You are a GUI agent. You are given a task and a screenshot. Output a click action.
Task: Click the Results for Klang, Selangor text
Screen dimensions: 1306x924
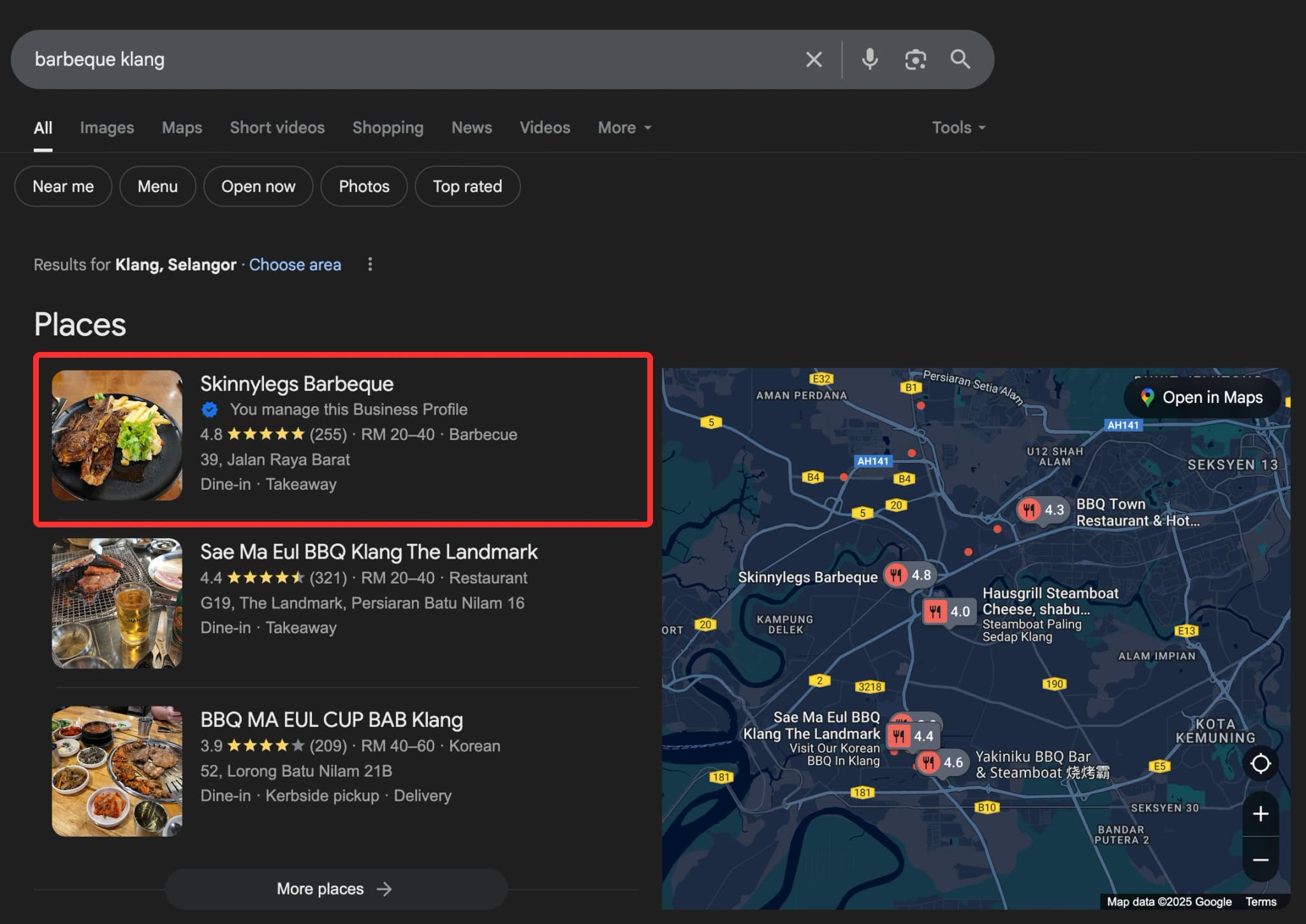click(135, 265)
